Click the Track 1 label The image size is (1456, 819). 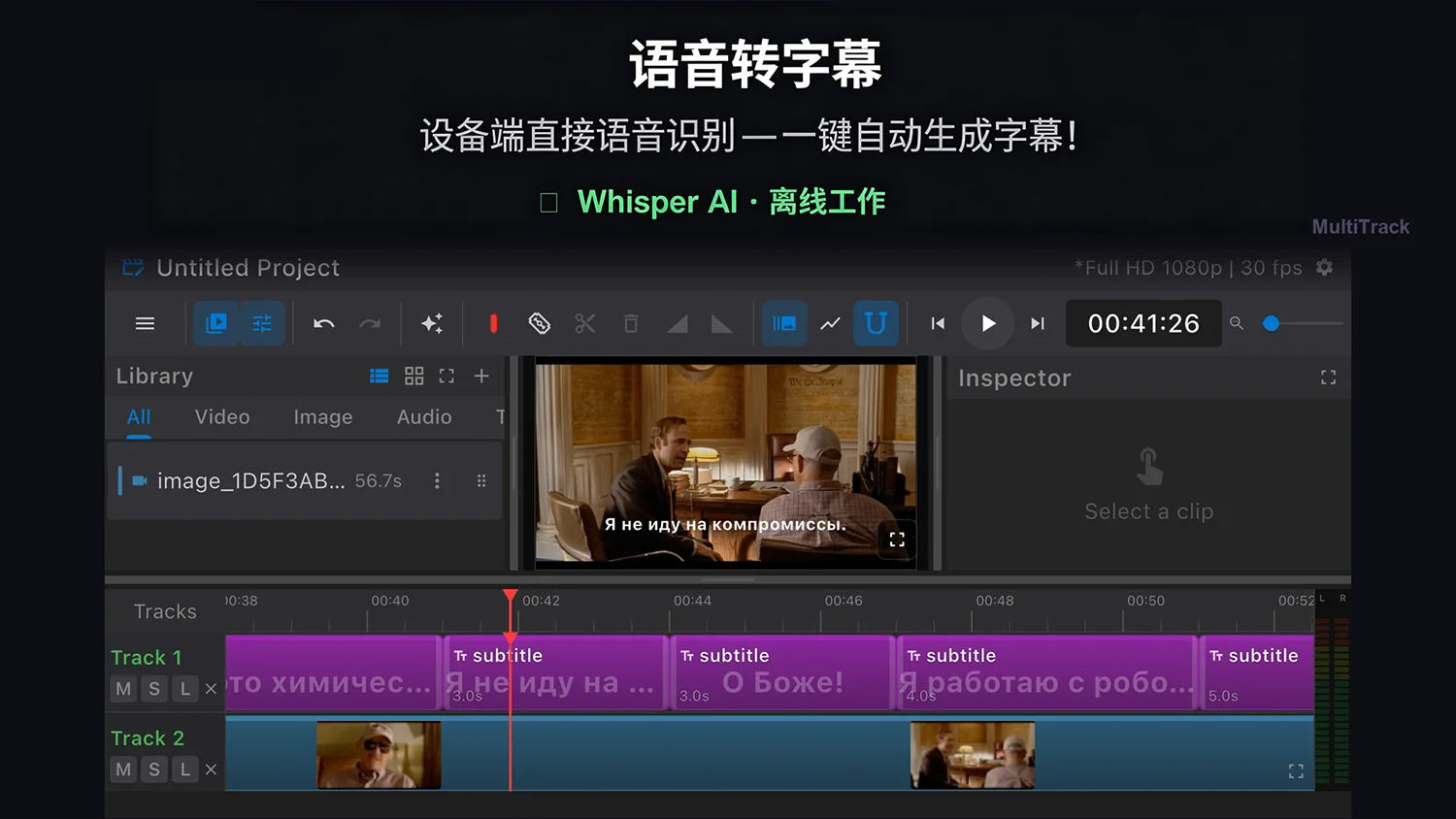[147, 657]
